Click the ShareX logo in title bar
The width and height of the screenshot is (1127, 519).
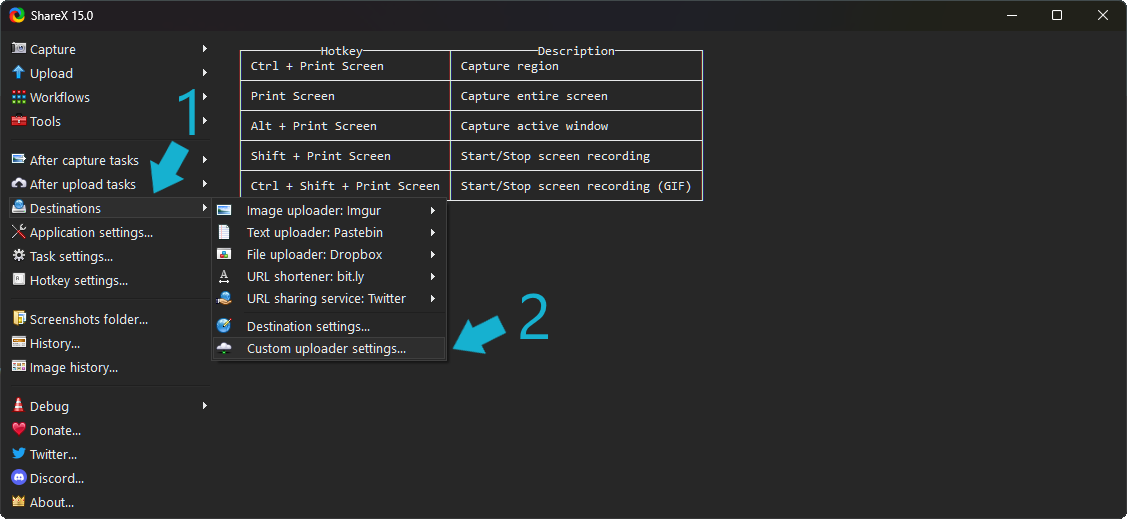pyautogui.click(x=17, y=15)
